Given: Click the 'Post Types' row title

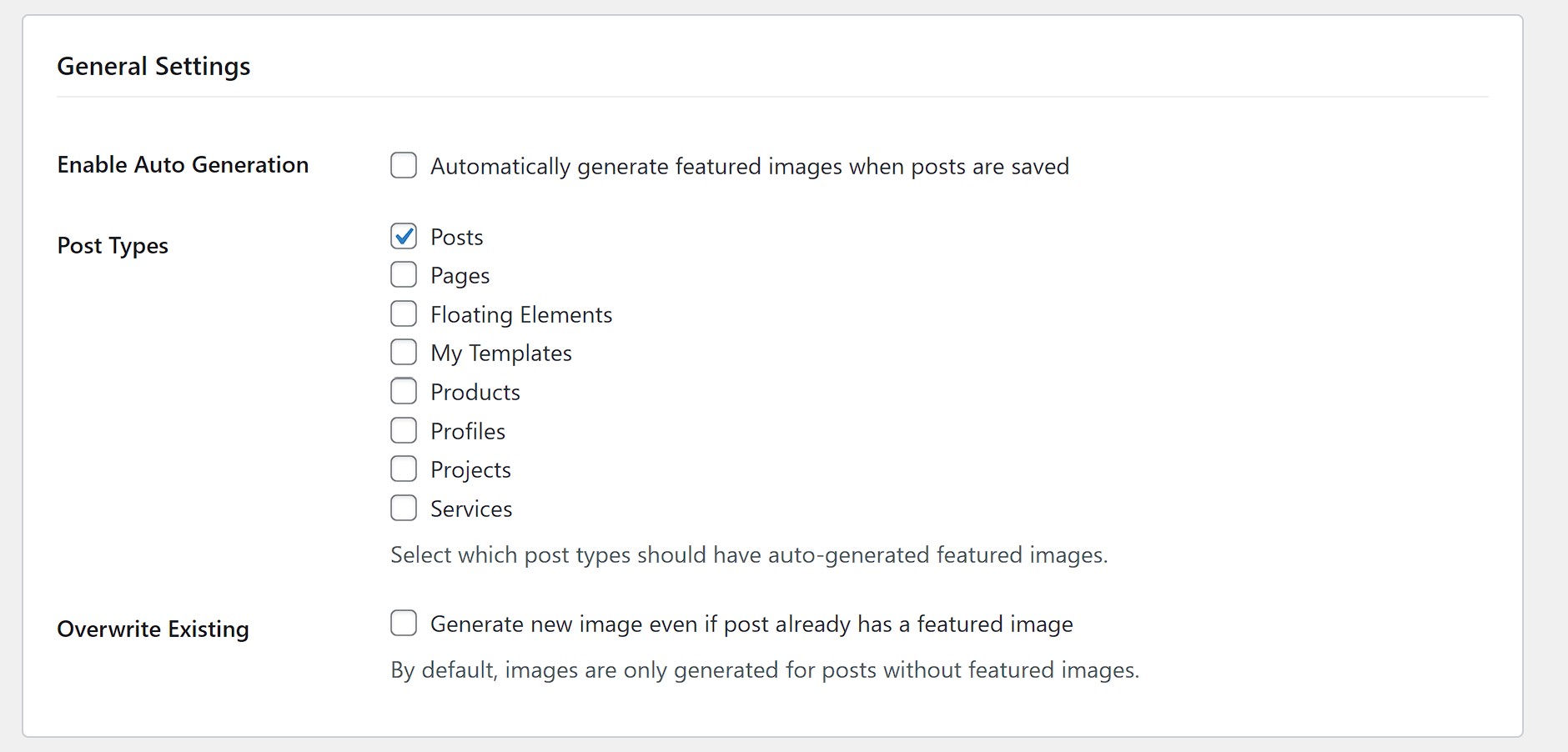Looking at the screenshot, I should (x=113, y=246).
